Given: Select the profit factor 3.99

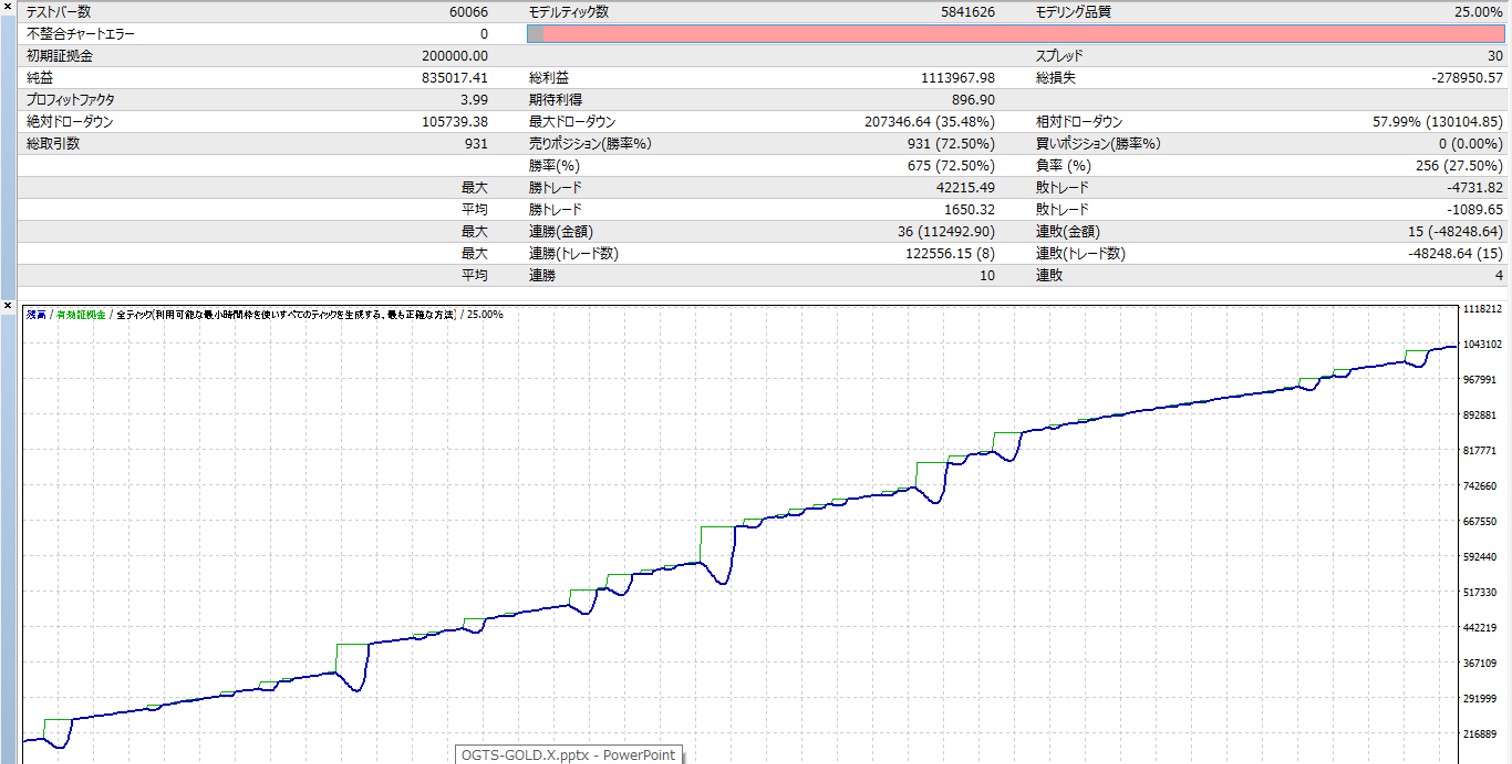Looking at the screenshot, I should [x=474, y=100].
